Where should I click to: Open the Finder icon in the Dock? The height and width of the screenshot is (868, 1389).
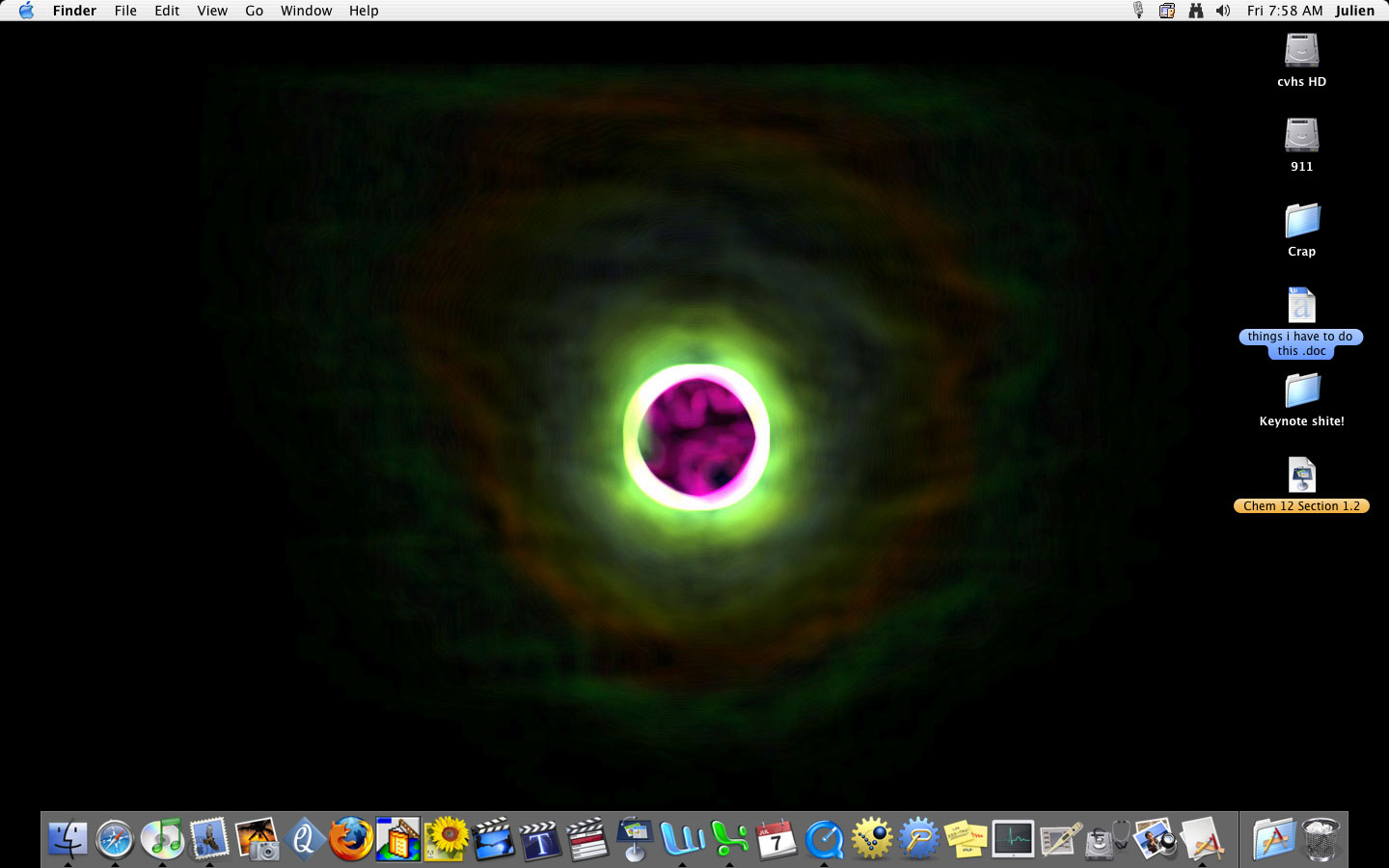[68, 838]
